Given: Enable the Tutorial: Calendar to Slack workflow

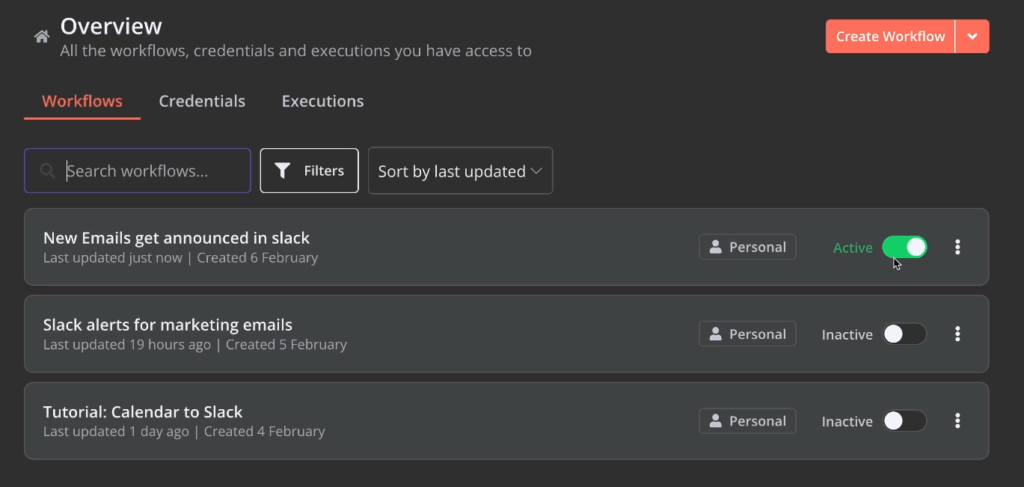Looking at the screenshot, I should tap(904, 421).
